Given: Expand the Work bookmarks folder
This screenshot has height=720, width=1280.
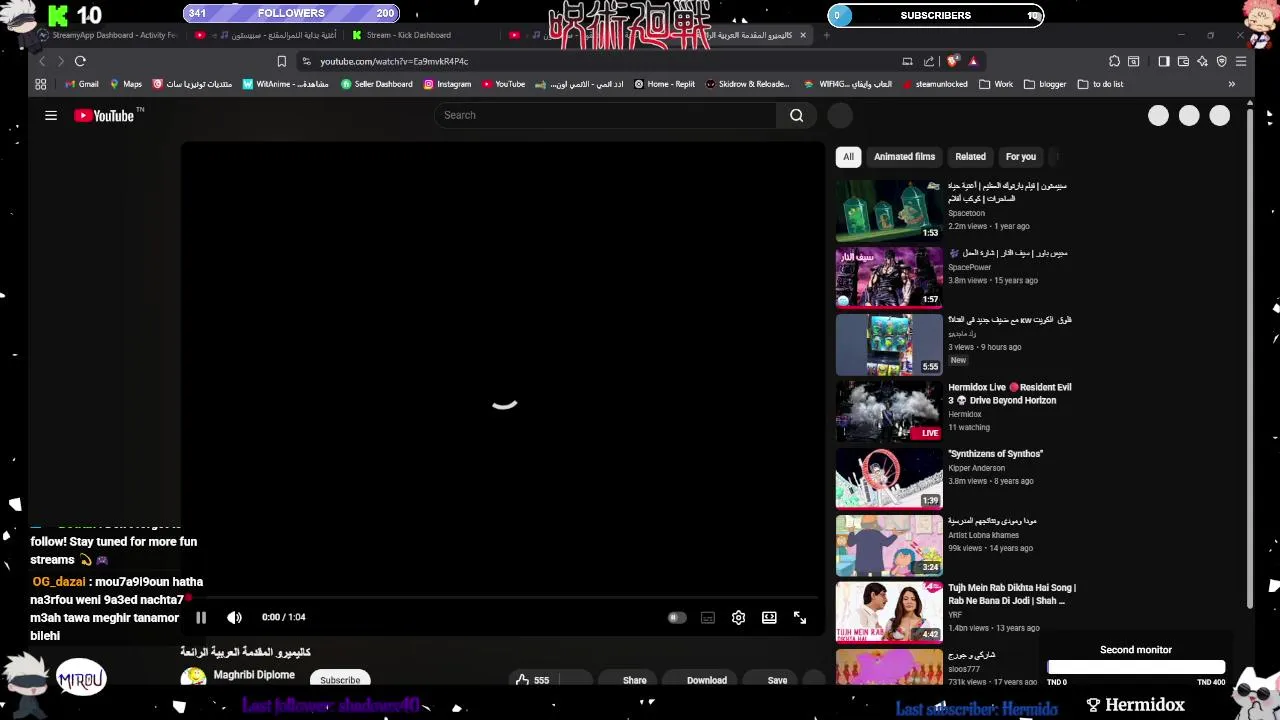Looking at the screenshot, I should pyautogui.click(x=997, y=84).
